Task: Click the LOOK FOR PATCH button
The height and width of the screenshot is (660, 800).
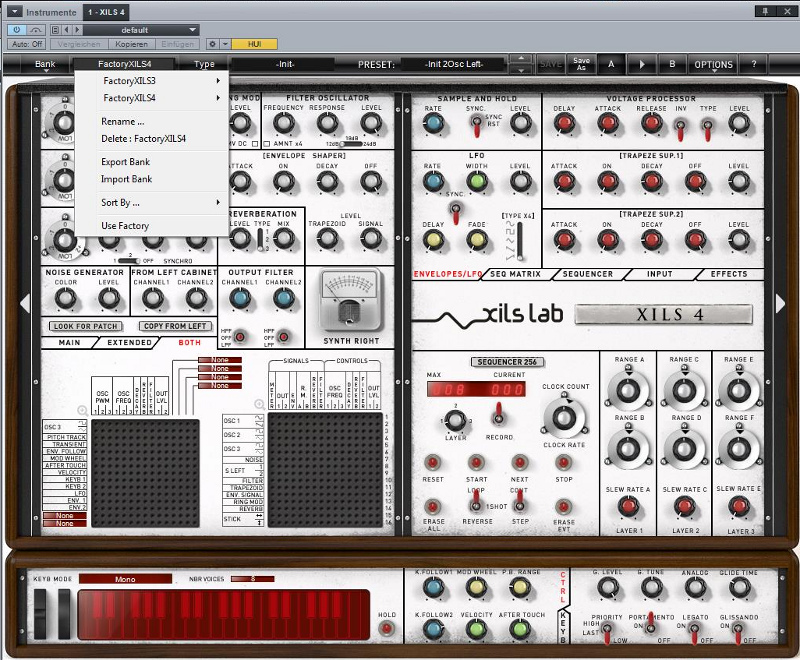Action: (86, 326)
